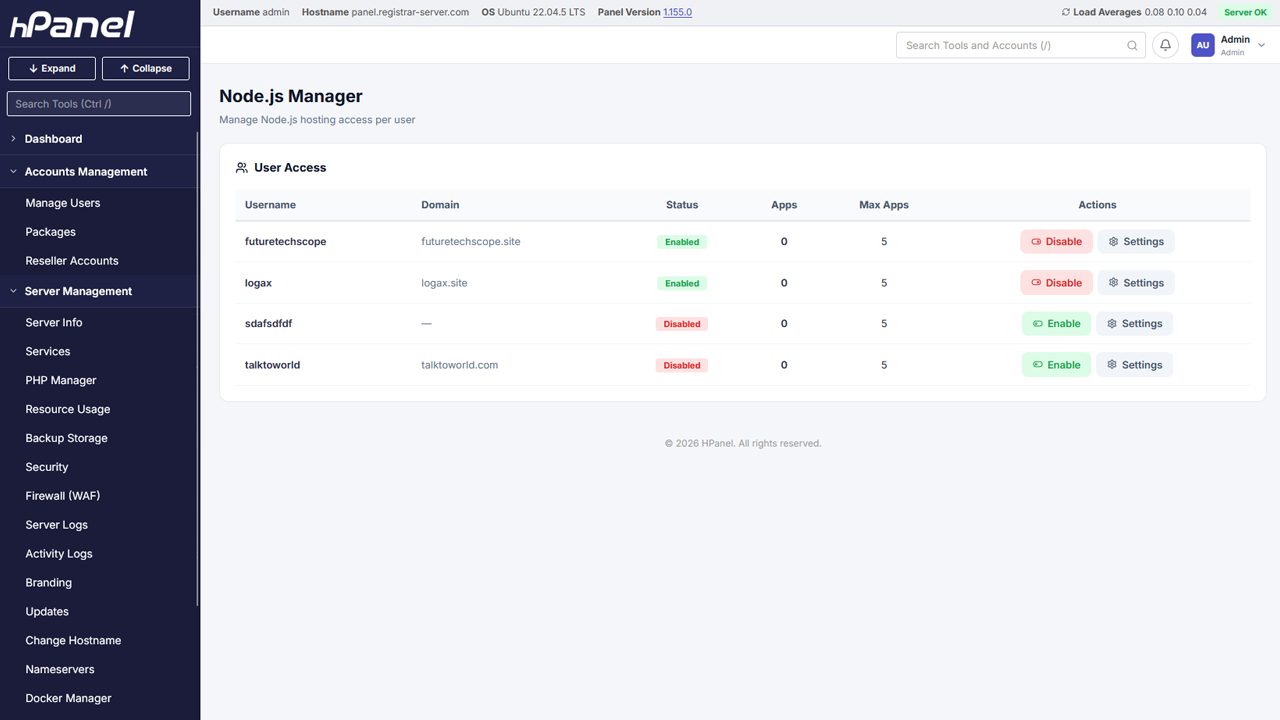The image size is (1280, 720).
Task: Enable Node.js for sdafsdfdf
Action: [x=1056, y=324]
